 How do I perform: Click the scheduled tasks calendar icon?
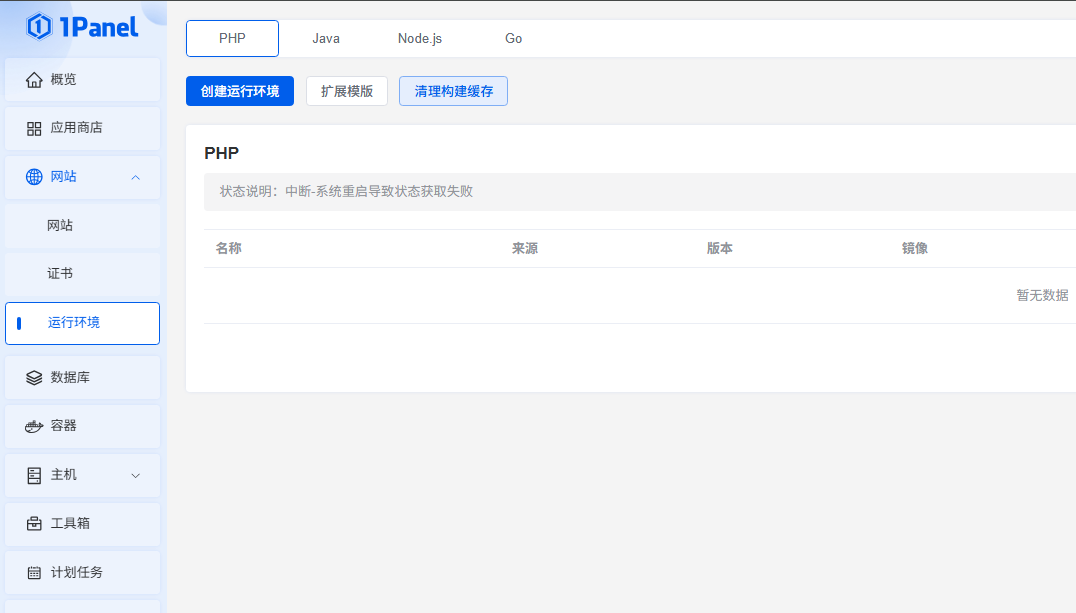pos(34,573)
